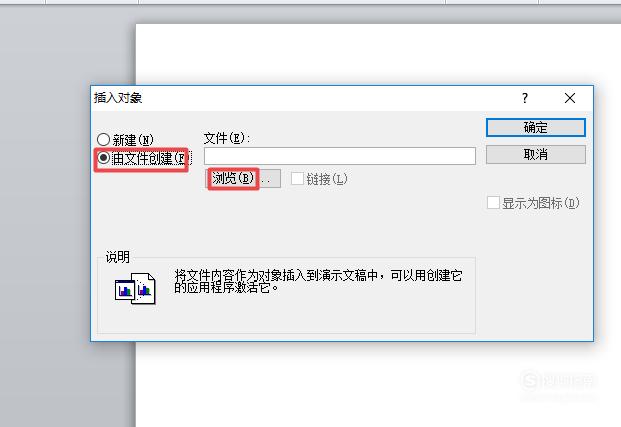This screenshot has width=621, height=427.
Task: Cancel the dialog with 取消
Action: pos(535,154)
